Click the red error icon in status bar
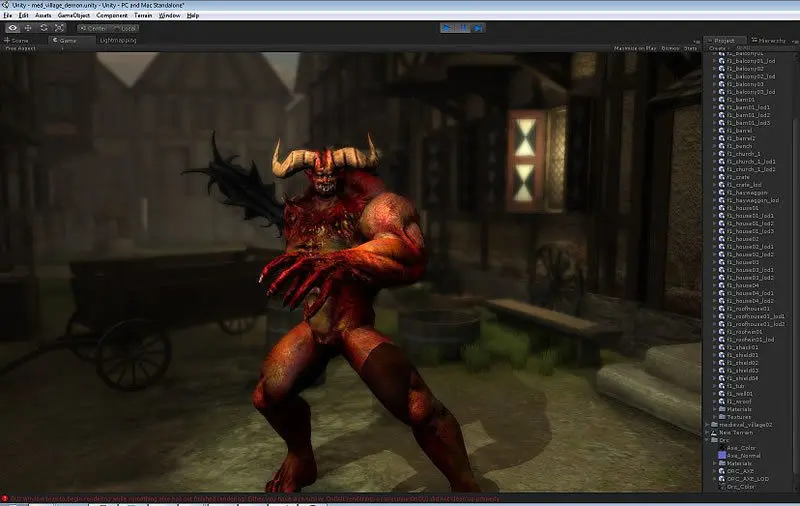800x506 pixels. pyautogui.click(x=5, y=498)
